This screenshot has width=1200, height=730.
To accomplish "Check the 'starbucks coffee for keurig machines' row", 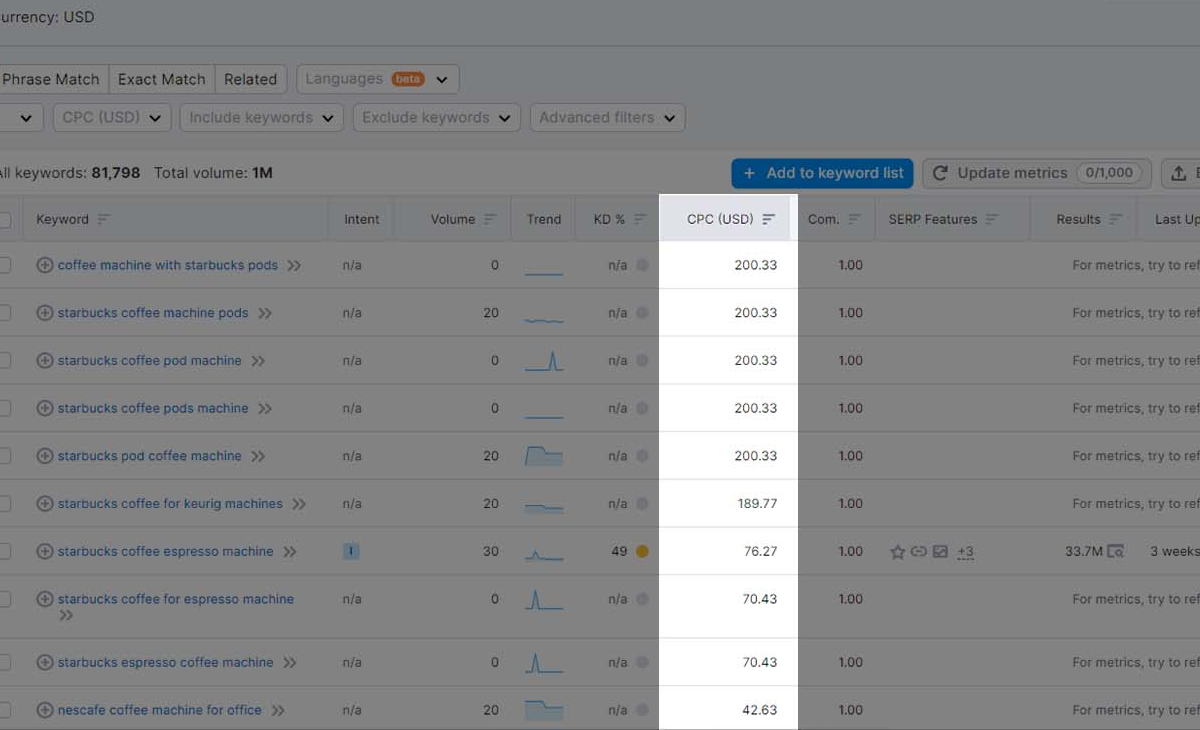I will (x=4, y=504).
